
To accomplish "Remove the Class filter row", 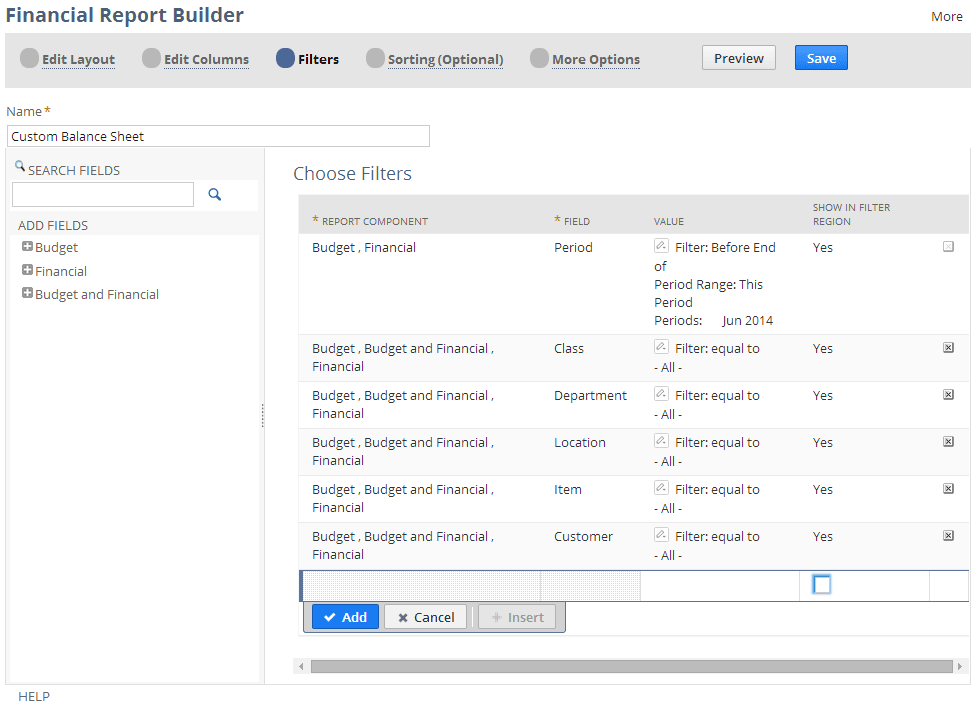I will tap(948, 347).
